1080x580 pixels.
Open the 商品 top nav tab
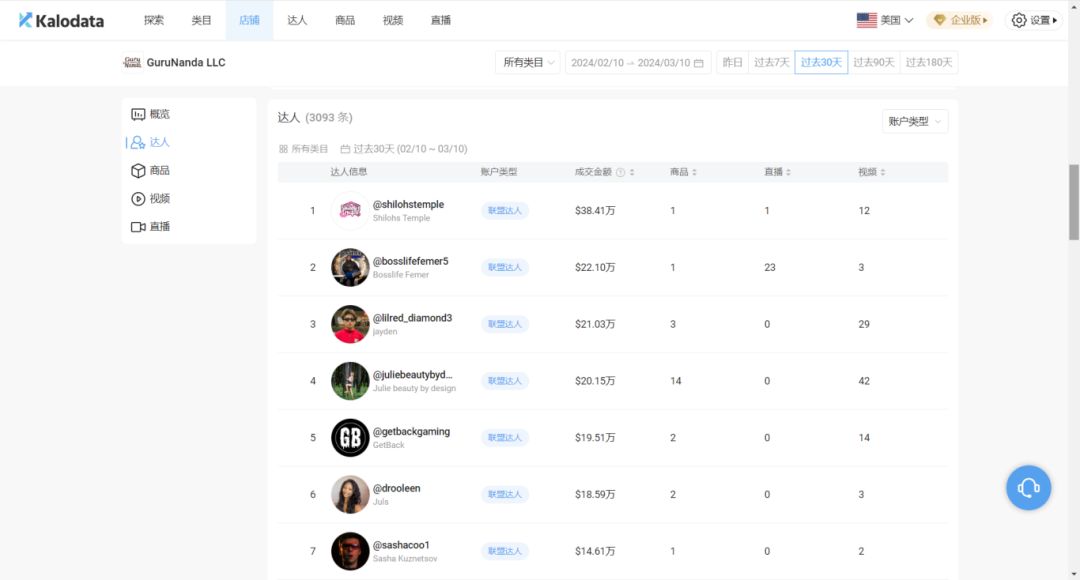click(x=345, y=21)
